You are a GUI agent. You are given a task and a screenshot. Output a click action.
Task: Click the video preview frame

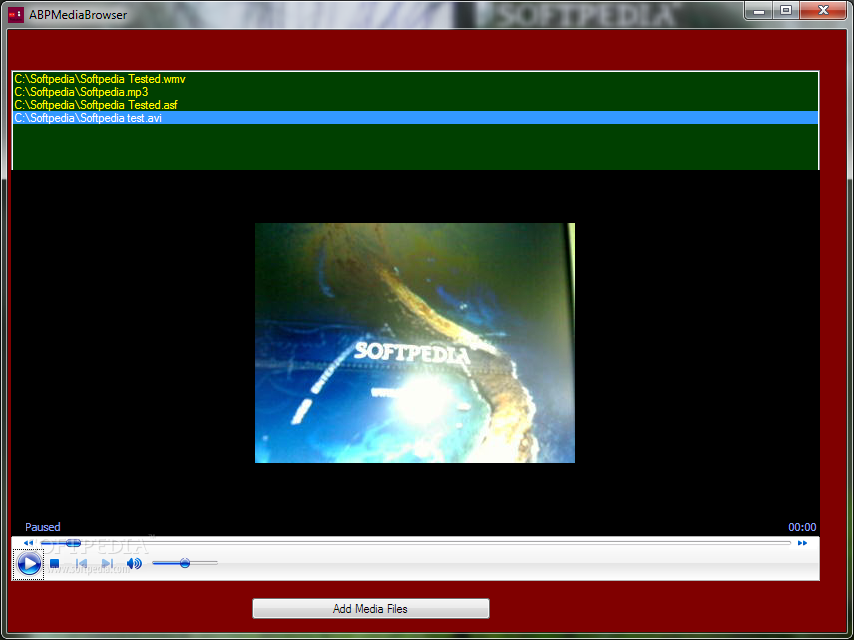[x=415, y=343]
